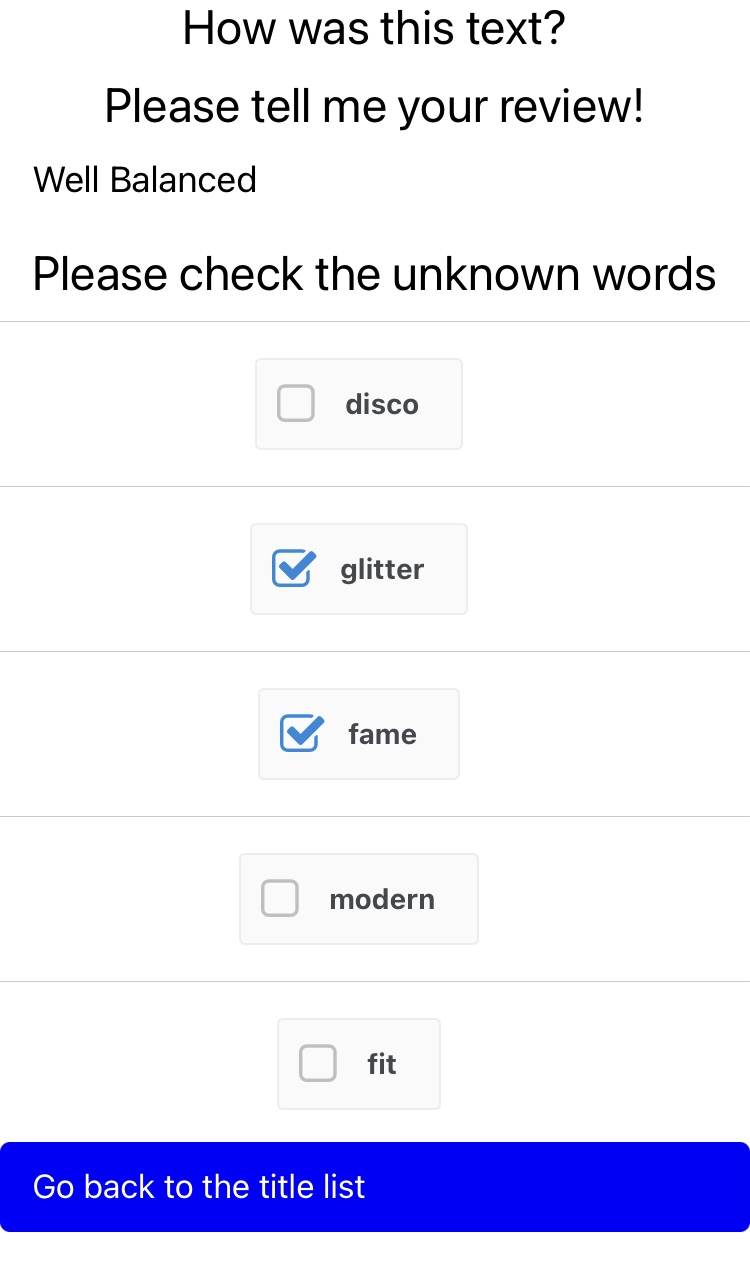Tick the modern checkbox
This screenshot has height=1272, width=750.
[280, 898]
